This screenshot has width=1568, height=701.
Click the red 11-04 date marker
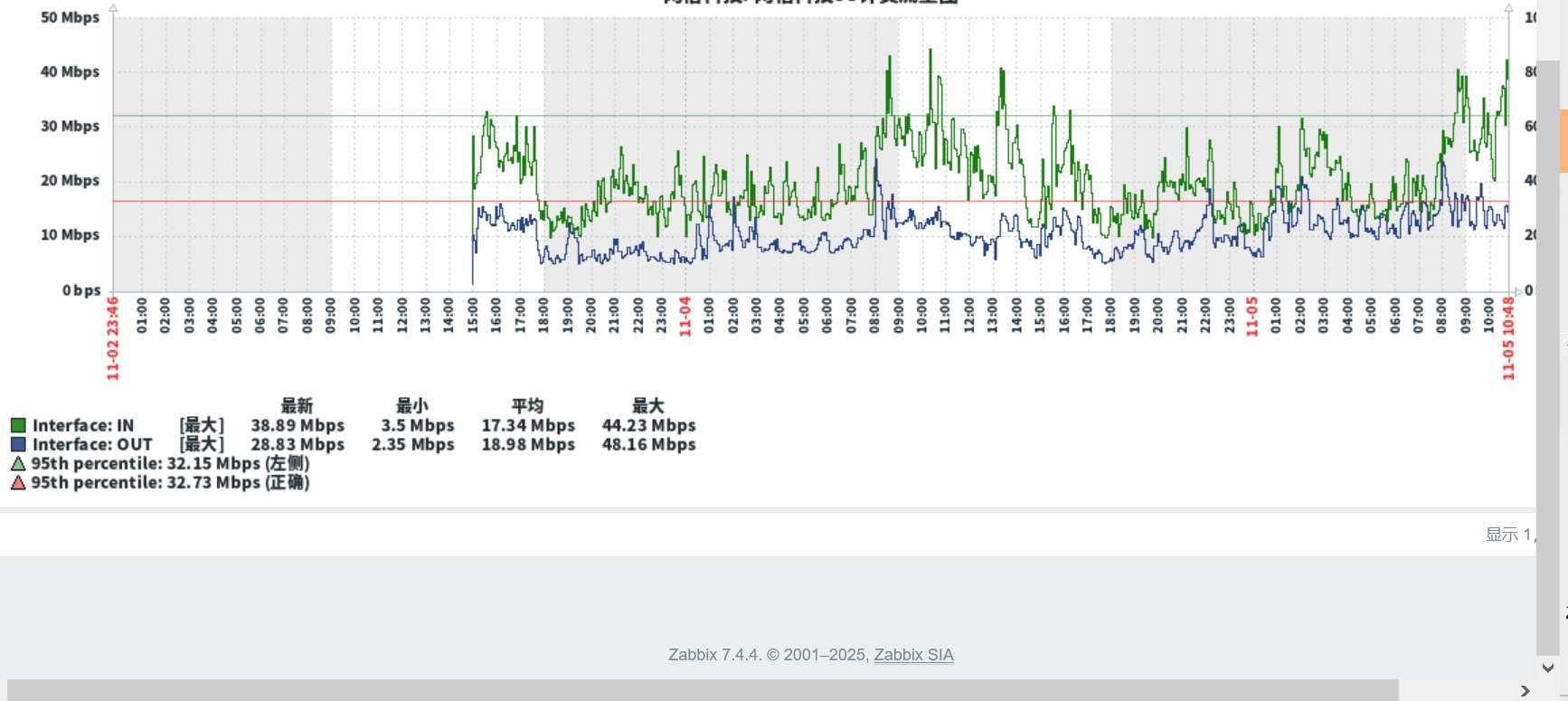[x=685, y=317]
